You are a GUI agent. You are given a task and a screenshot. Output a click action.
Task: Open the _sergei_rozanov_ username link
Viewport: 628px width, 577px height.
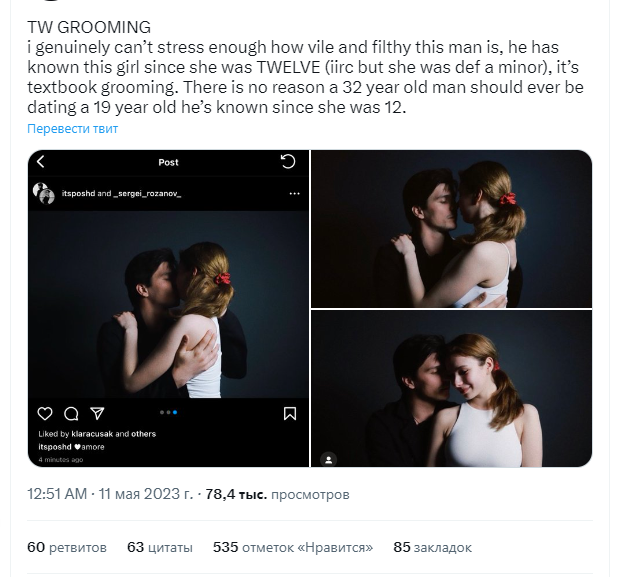pyautogui.click(x=147, y=193)
